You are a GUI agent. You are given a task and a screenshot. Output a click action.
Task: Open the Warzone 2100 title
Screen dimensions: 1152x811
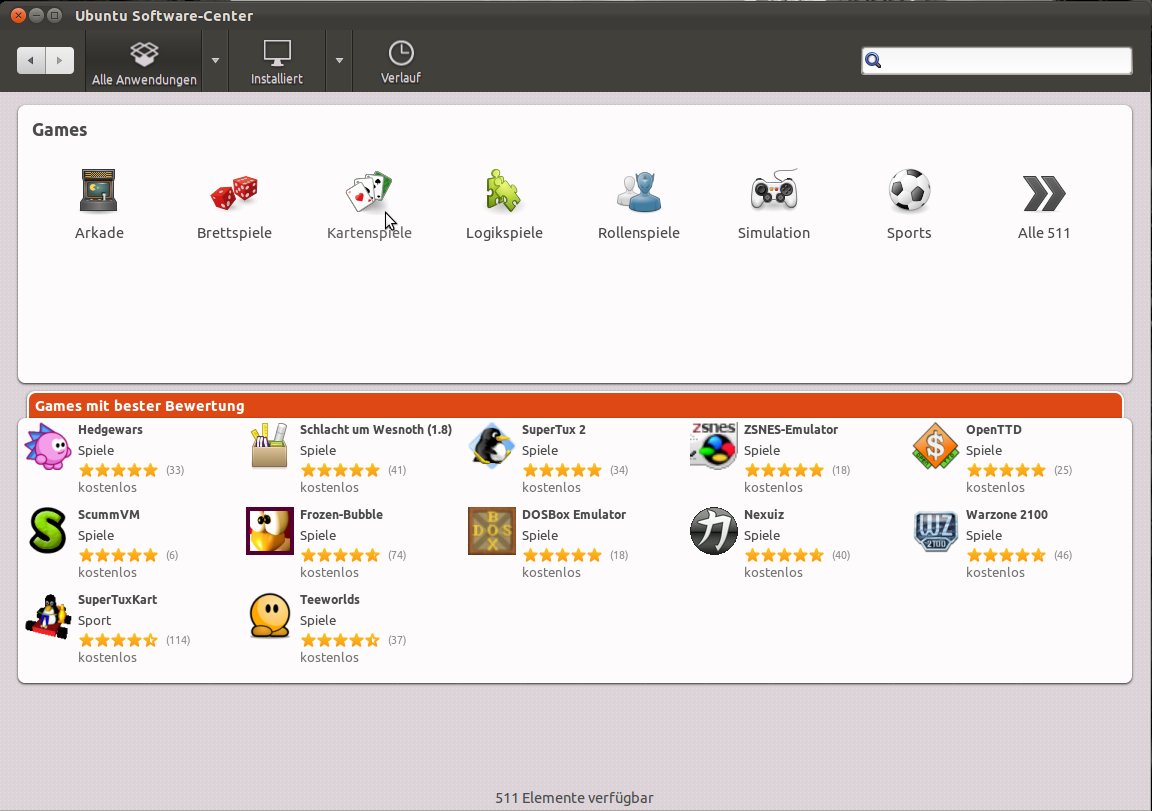coord(1007,515)
